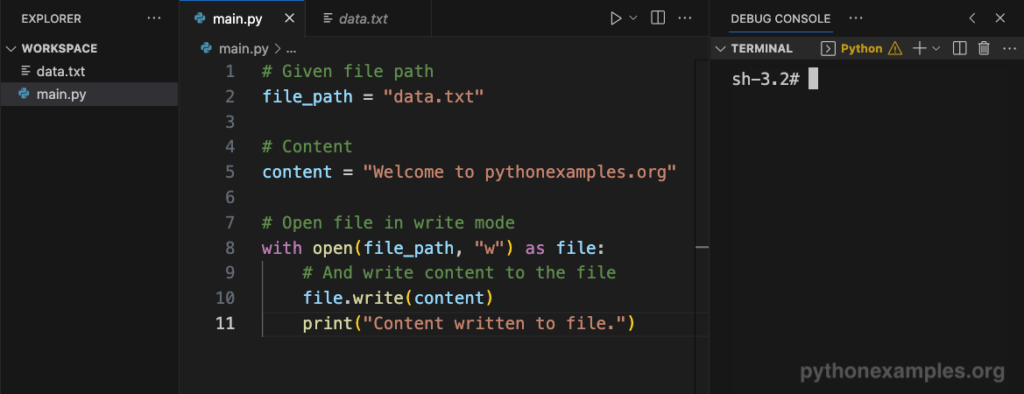Click the "# Given file path" comment

[x=347, y=71]
